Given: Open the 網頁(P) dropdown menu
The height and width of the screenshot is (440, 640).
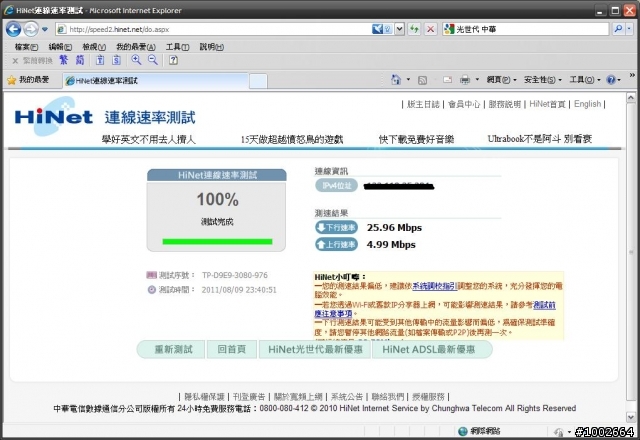Looking at the screenshot, I should 501,80.
